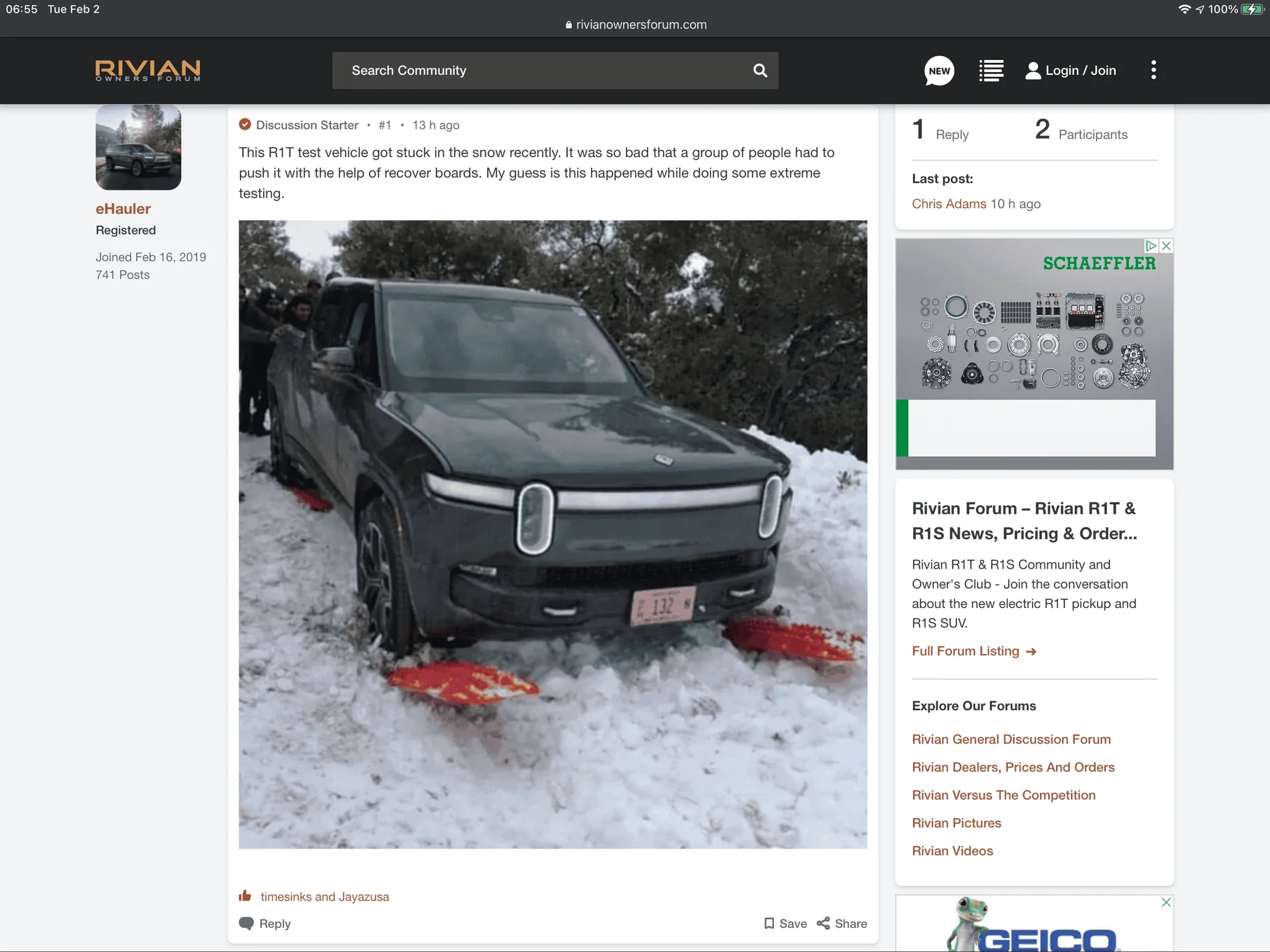Viewport: 1270px width, 952px height.
Task: Open Rivian Pictures forum
Action: (957, 823)
